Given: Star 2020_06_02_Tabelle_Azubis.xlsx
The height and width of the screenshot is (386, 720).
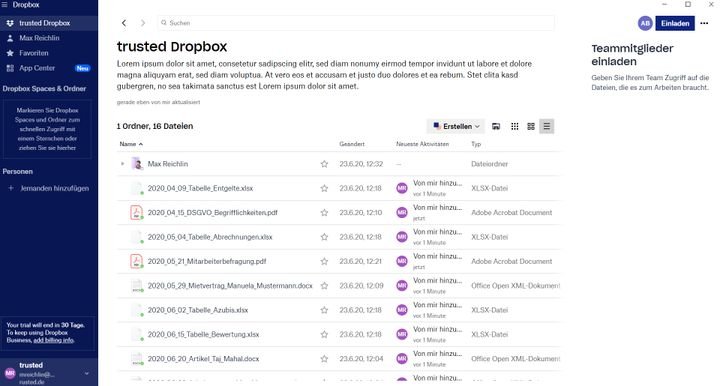Looking at the screenshot, I should coord(324,310).
